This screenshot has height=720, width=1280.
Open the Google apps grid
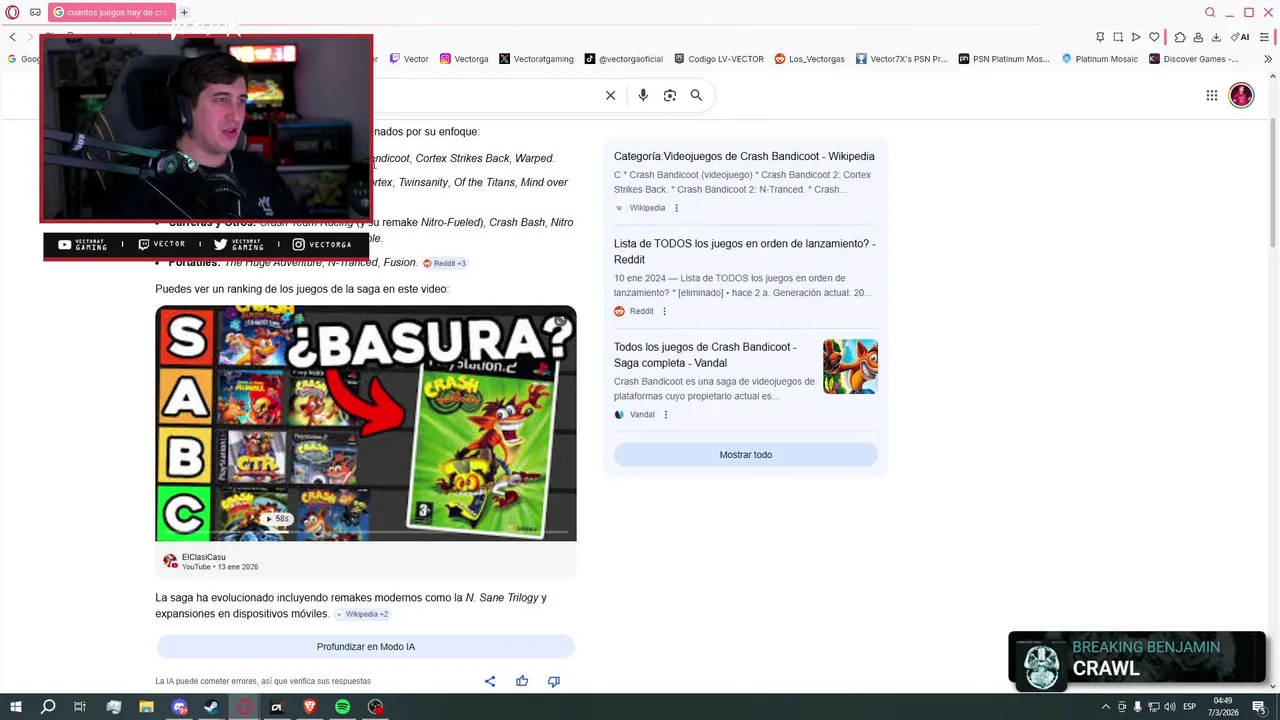pos(1212,95)
